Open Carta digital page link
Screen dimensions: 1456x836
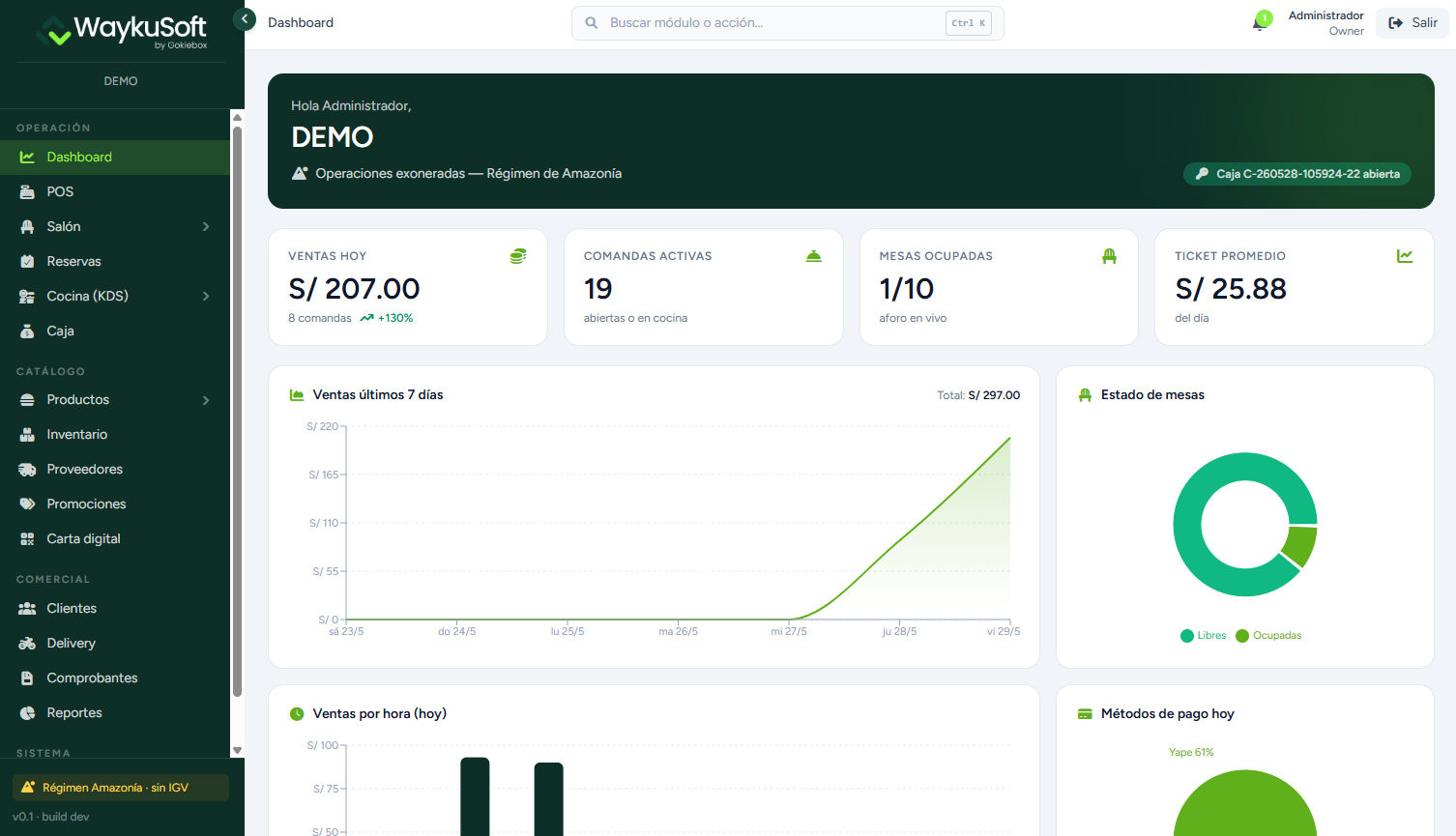point(115,539)
